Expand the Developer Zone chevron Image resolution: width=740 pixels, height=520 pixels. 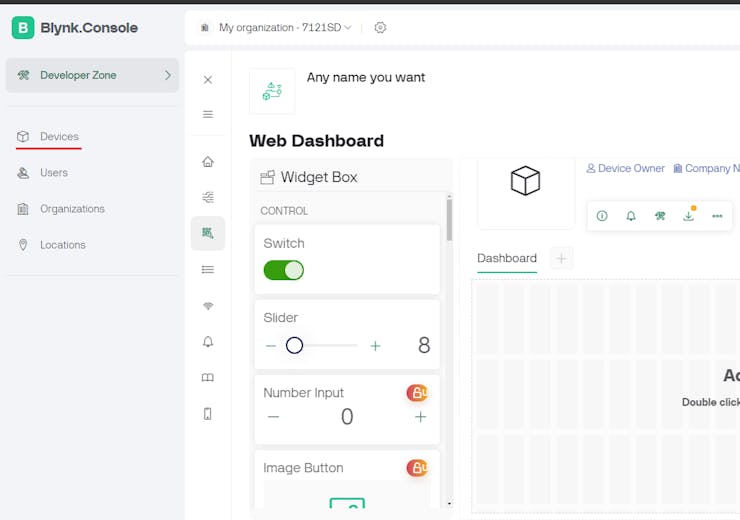(168, 75)
